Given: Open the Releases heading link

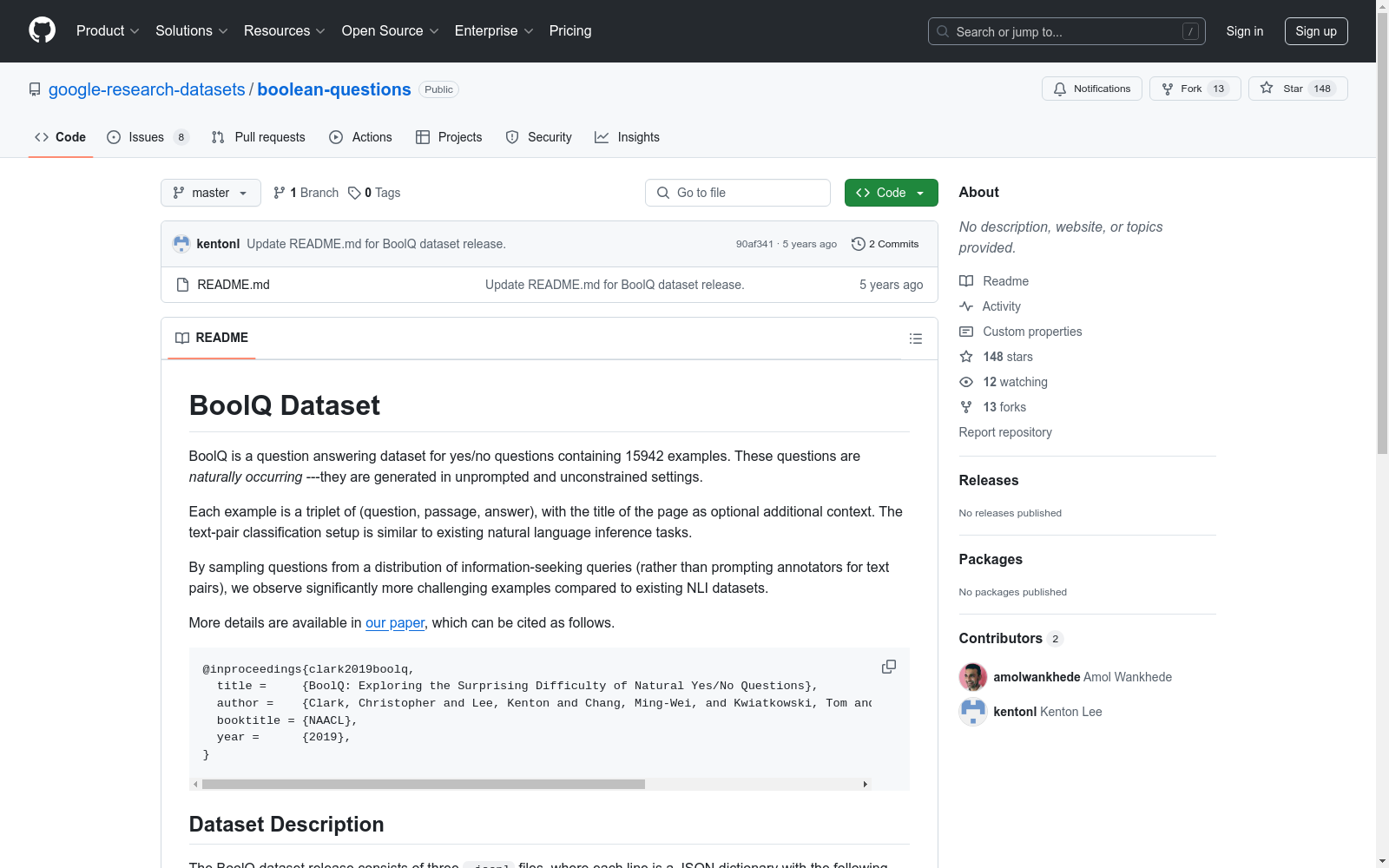Looking at the screenshot, I should pyautogui.click(x=989, y=480).
